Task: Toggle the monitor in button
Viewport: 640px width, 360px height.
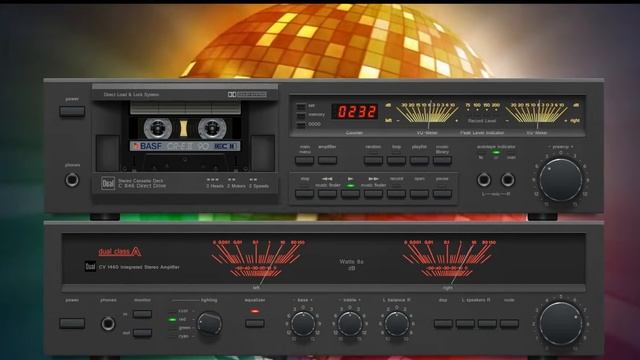Action: point(142,314)
